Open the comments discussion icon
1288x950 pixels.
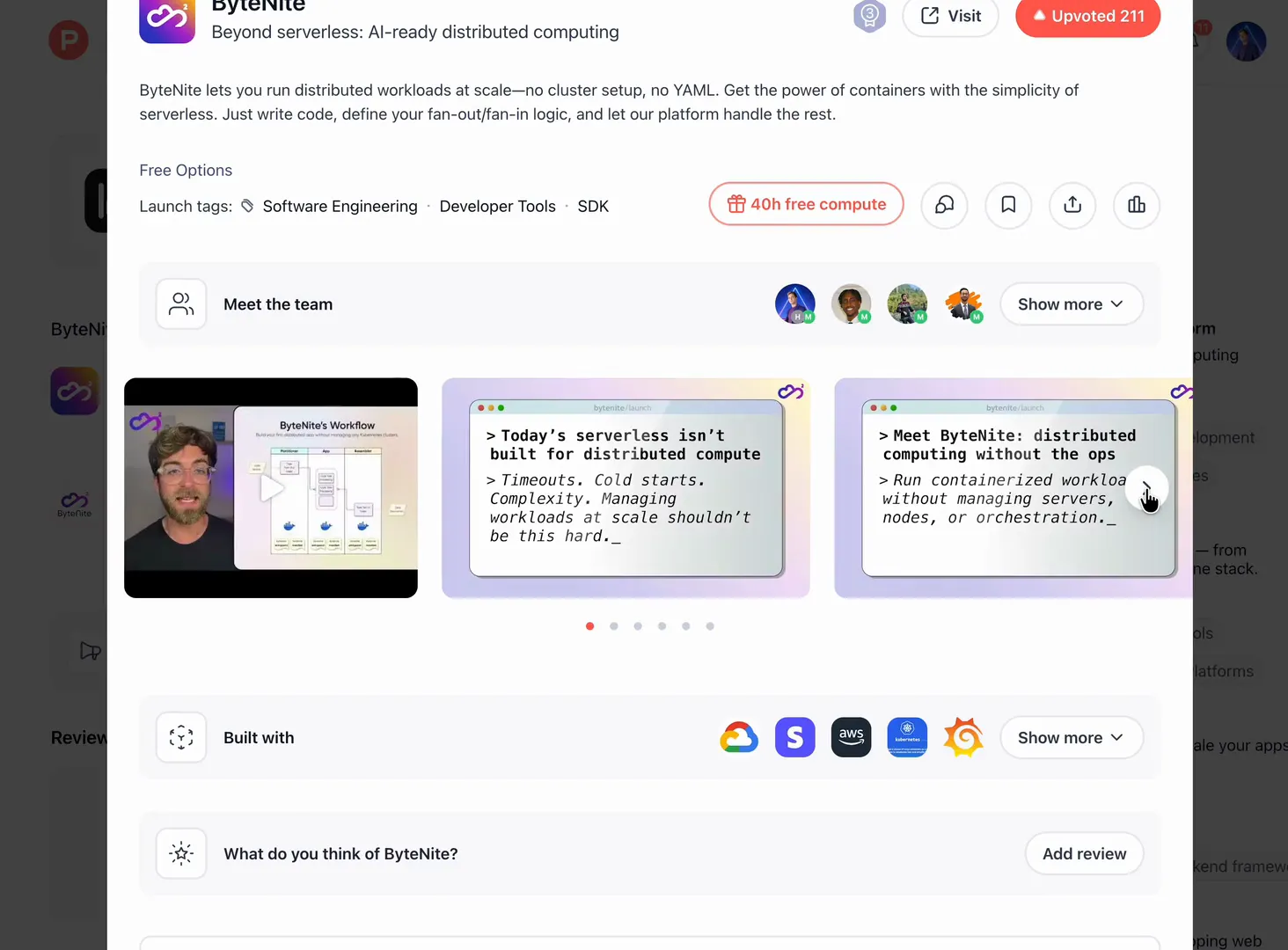coord(944,205)
